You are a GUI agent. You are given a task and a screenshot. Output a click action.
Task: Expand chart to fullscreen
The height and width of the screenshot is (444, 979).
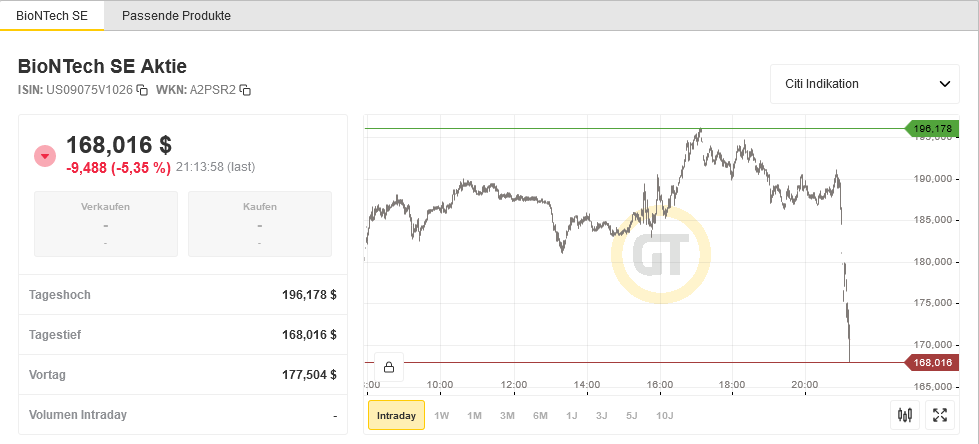[x=939, y=415]
